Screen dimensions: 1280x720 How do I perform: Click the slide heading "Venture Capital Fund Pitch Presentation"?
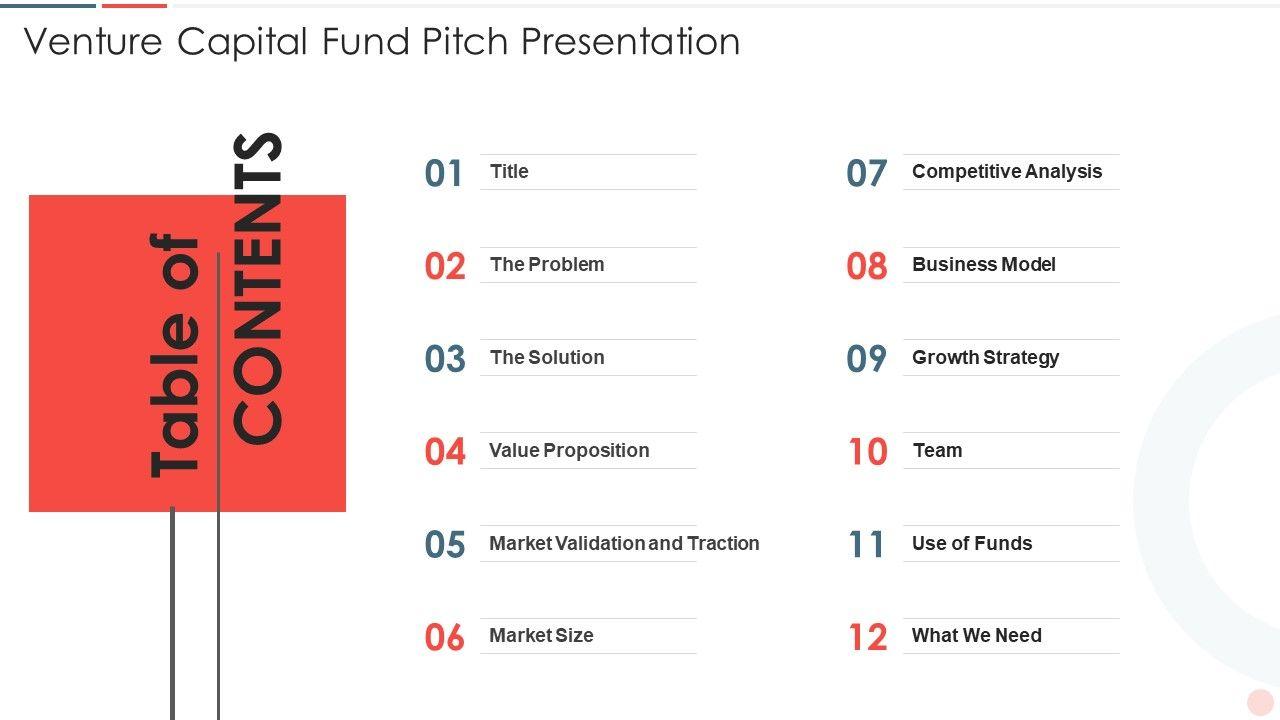click(x=382, y=42)
